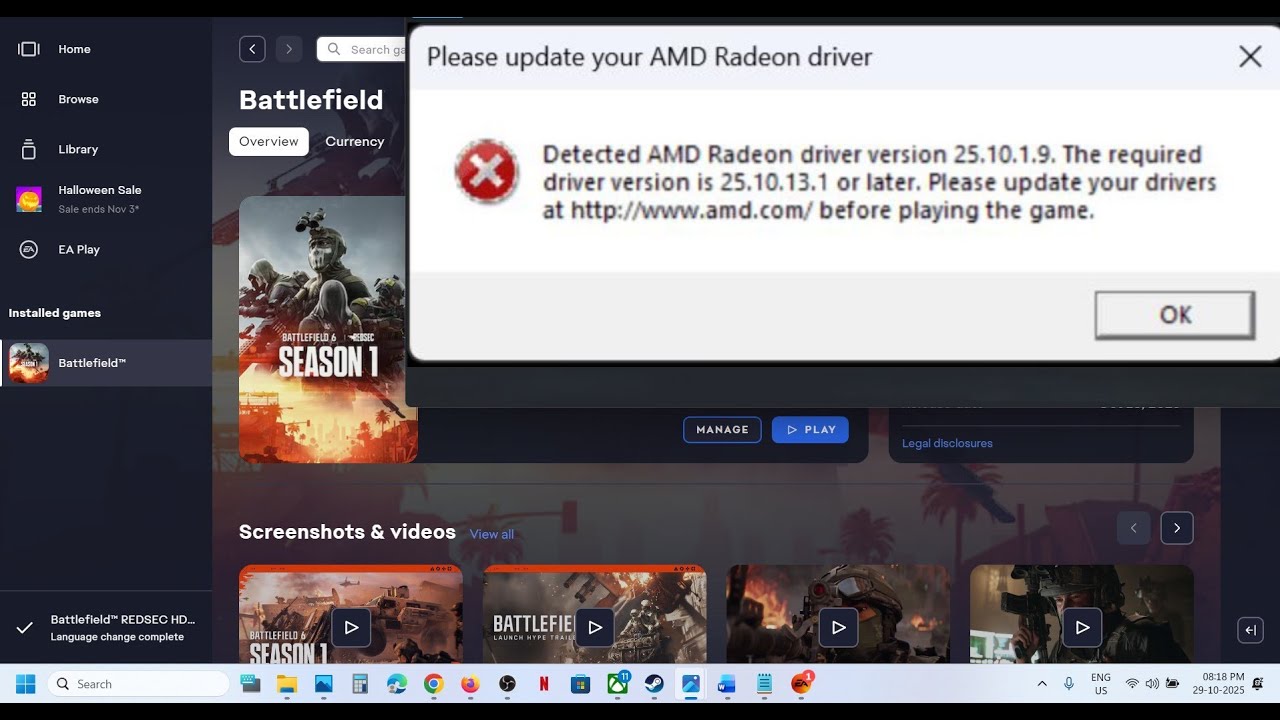The height and width of the screenshot is (720, 1280).
Task: Collapse the panel with the arrow-bar icon
Action: point(1250,630)
